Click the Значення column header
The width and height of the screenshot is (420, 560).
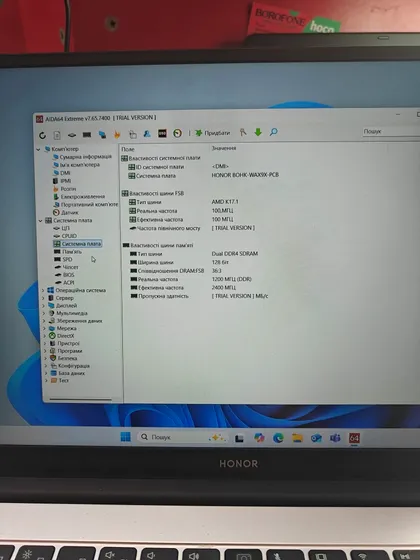pyautogui.click(x=224, y=148)
